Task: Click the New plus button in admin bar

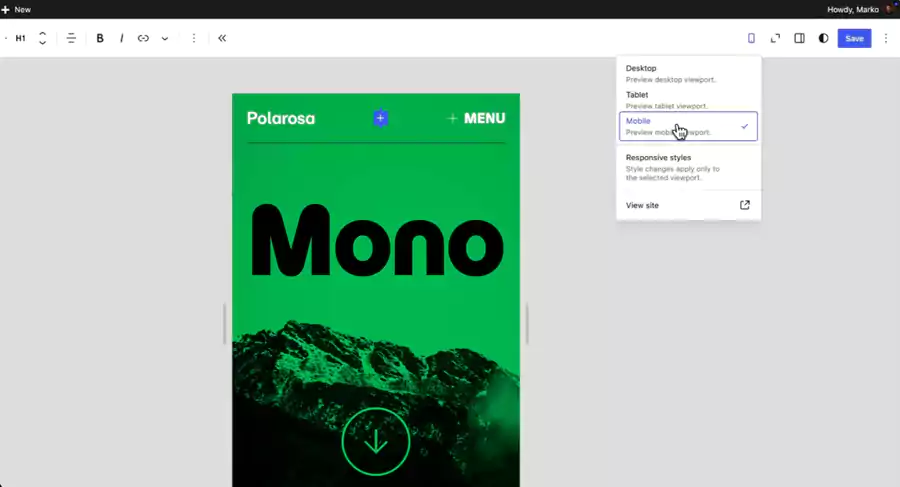Action: [x=16, y=9]
